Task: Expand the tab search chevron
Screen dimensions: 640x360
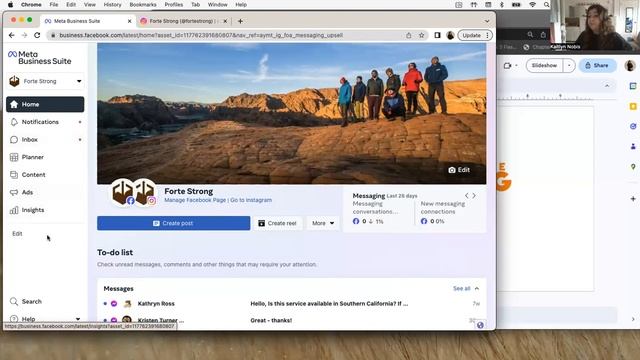Action: [487, 21]
